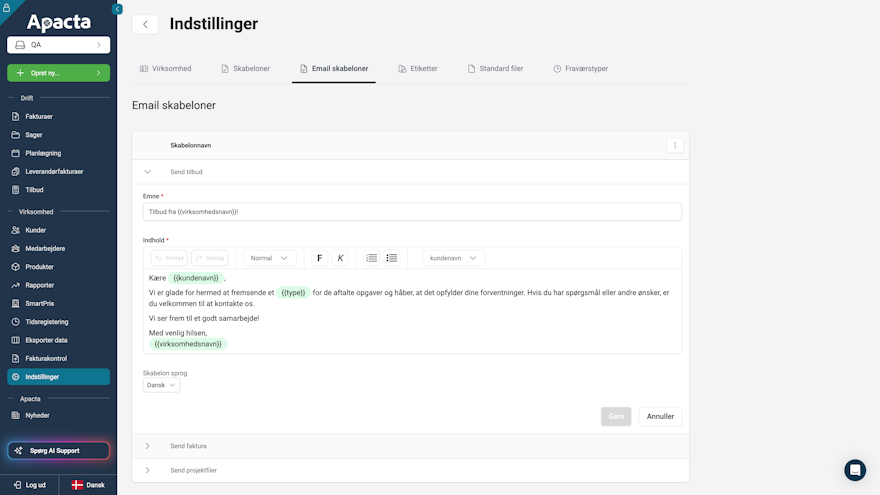Click the {{virksomhedsnavn}} tag in signature
Viewport: 880px width, 495px height.
click(x=188, y=344)
